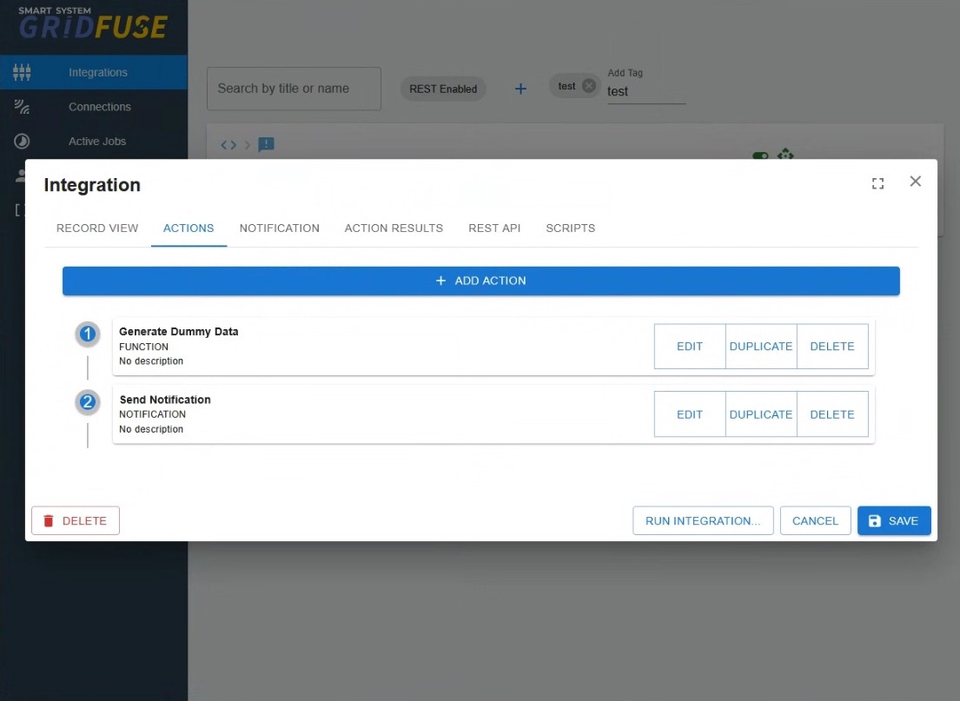This screenshot has width=960, height=701.
Task: Click the FUNCTION type label
Action: pos(144,347)
